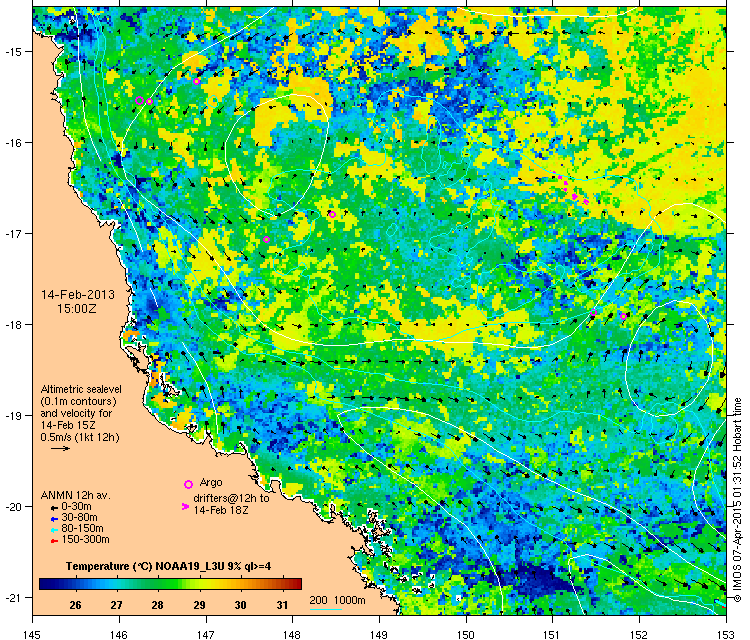Click the temperature color bar
Screen dimensions: 750x640
(170, 584)
